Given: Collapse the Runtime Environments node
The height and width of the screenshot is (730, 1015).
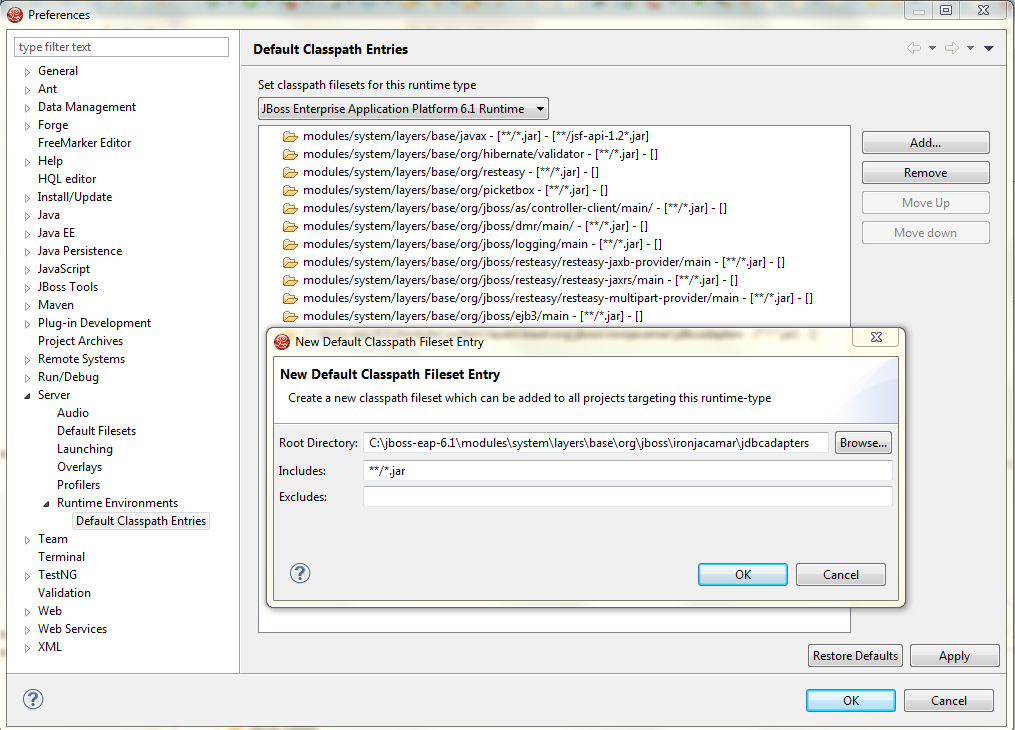Looking at the screenshot, I should pos(46,503).
